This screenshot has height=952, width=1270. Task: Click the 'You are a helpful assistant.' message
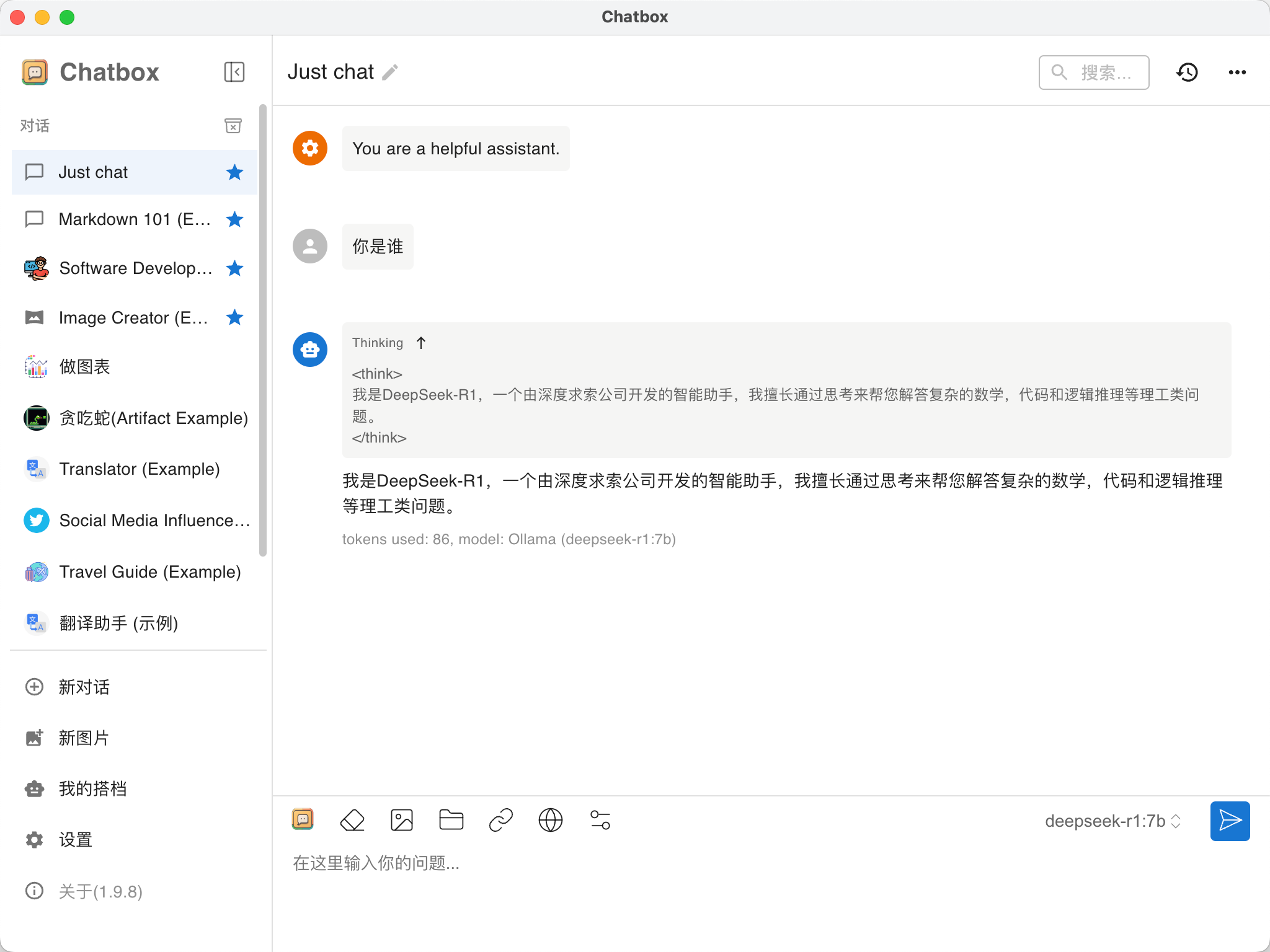456,149
